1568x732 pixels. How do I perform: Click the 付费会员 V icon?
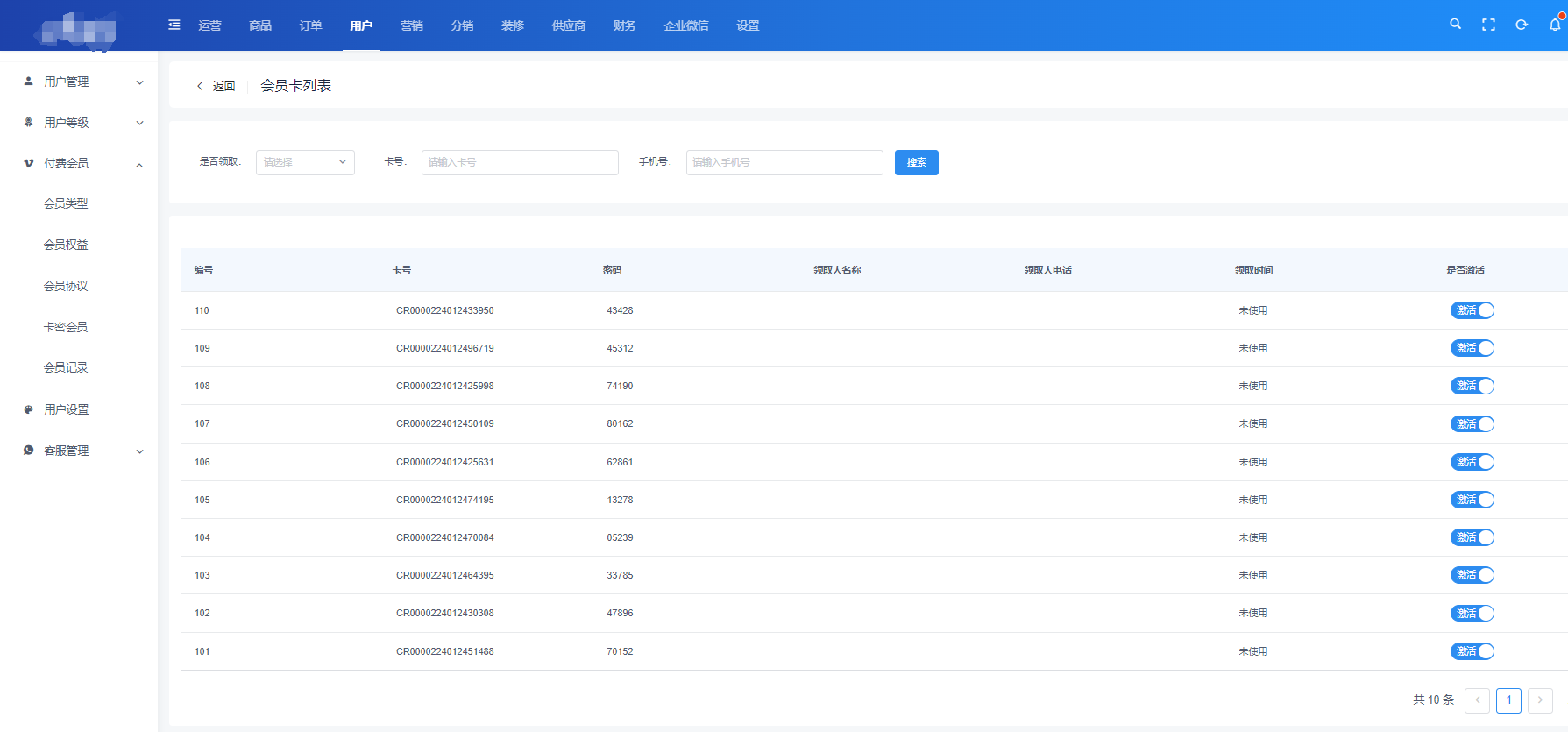point(28,163)
